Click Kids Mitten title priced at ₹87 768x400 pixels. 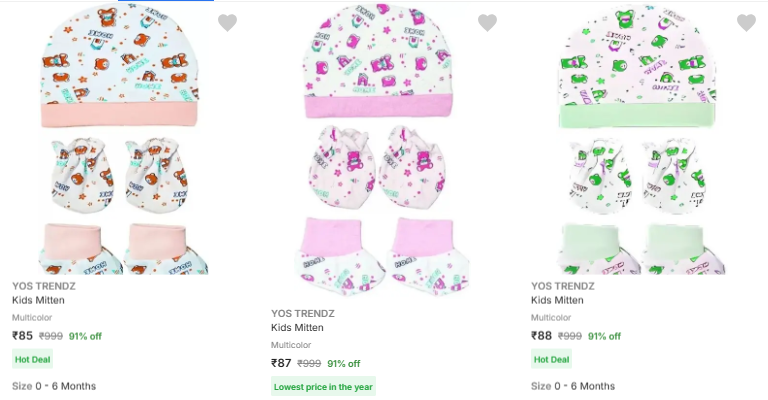[x=297, y=328]
